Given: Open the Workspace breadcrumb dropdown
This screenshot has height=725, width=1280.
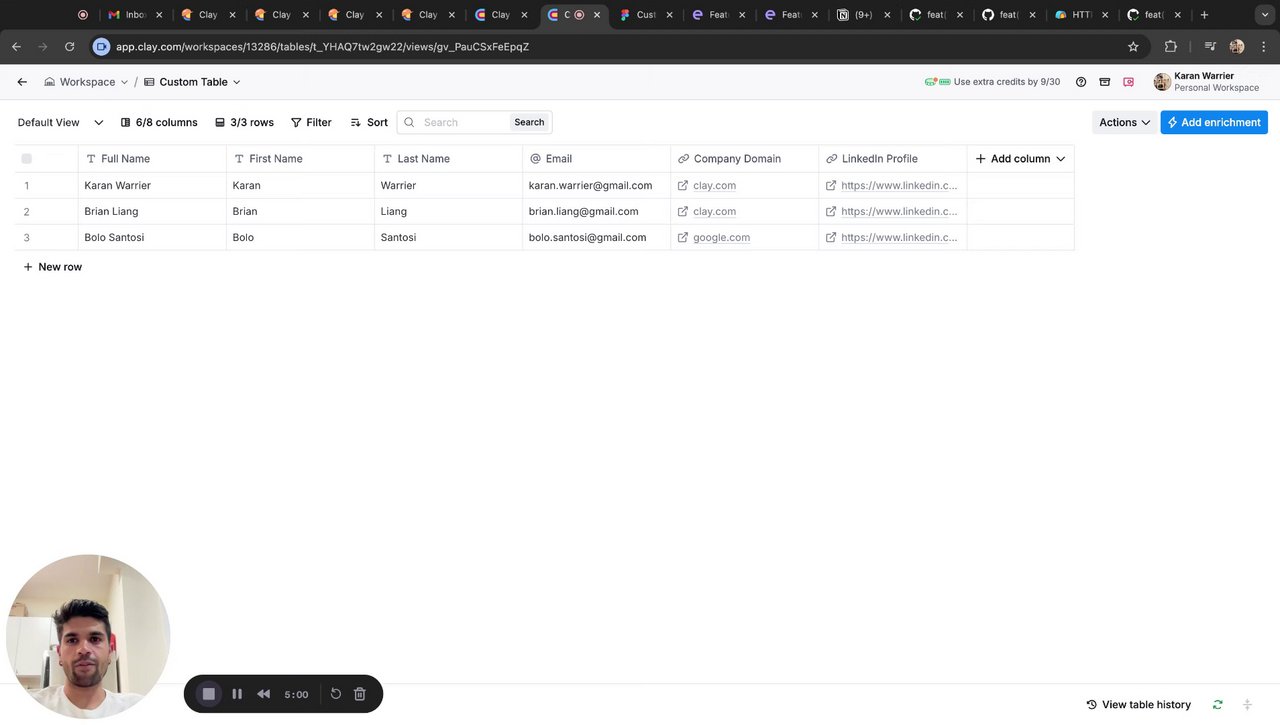Looking at the screenshot, I should click(86, 82).
